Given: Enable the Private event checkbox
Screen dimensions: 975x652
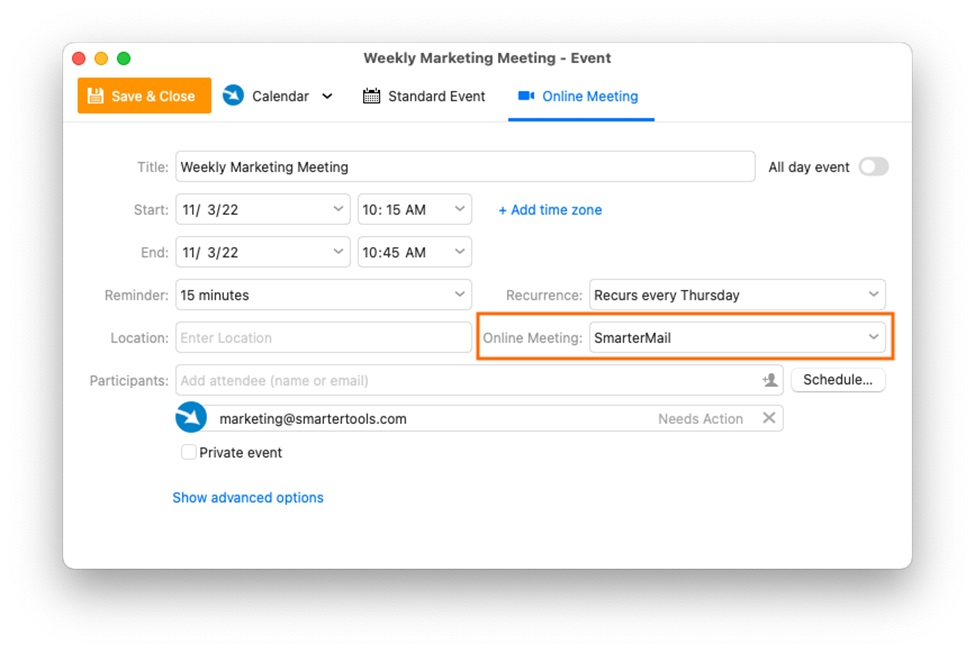Looking at the screenshot, I should [188, 452].
